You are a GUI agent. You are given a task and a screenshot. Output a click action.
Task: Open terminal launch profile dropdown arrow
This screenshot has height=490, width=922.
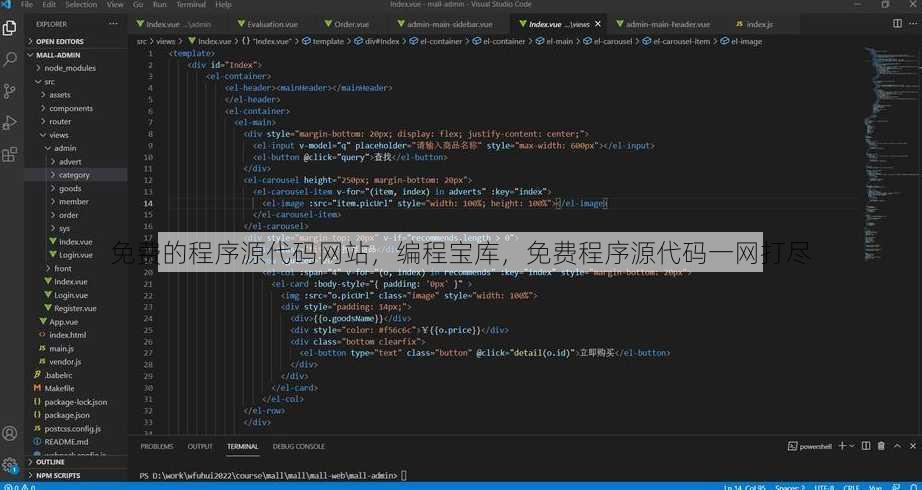851,446
